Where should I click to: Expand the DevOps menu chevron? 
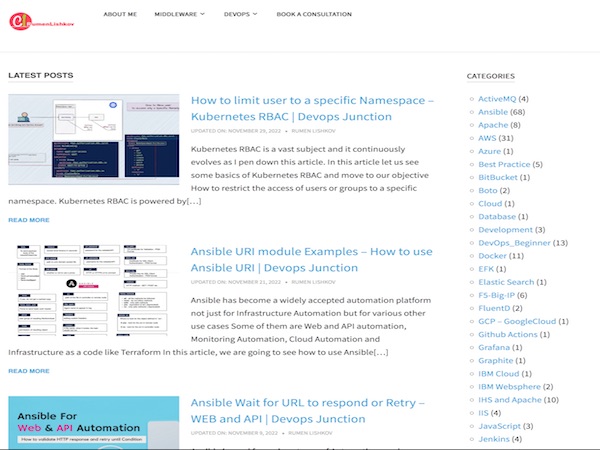coord(255,15)
